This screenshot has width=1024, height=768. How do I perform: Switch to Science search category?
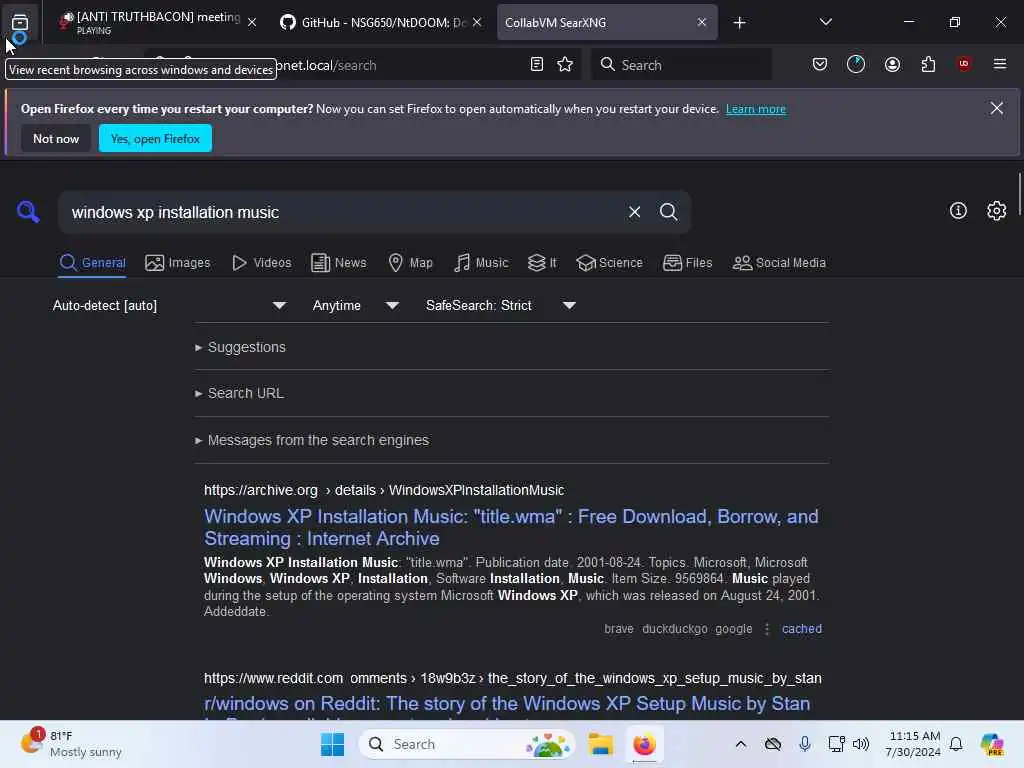point(609,263)
